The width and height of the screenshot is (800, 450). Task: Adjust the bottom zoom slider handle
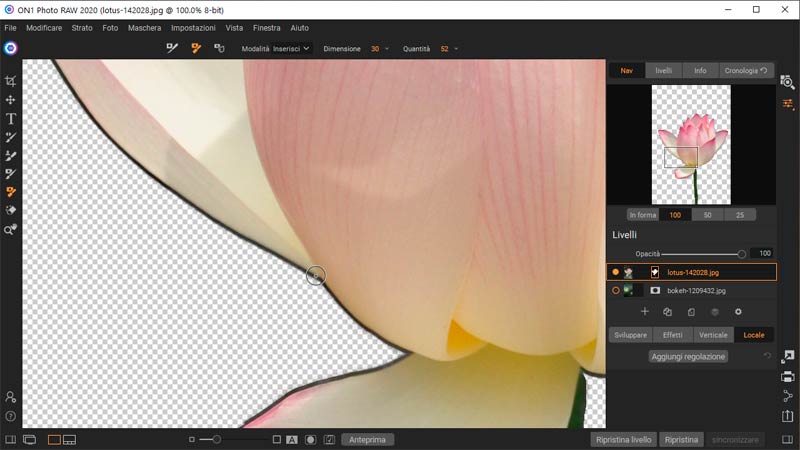point(217,439)
